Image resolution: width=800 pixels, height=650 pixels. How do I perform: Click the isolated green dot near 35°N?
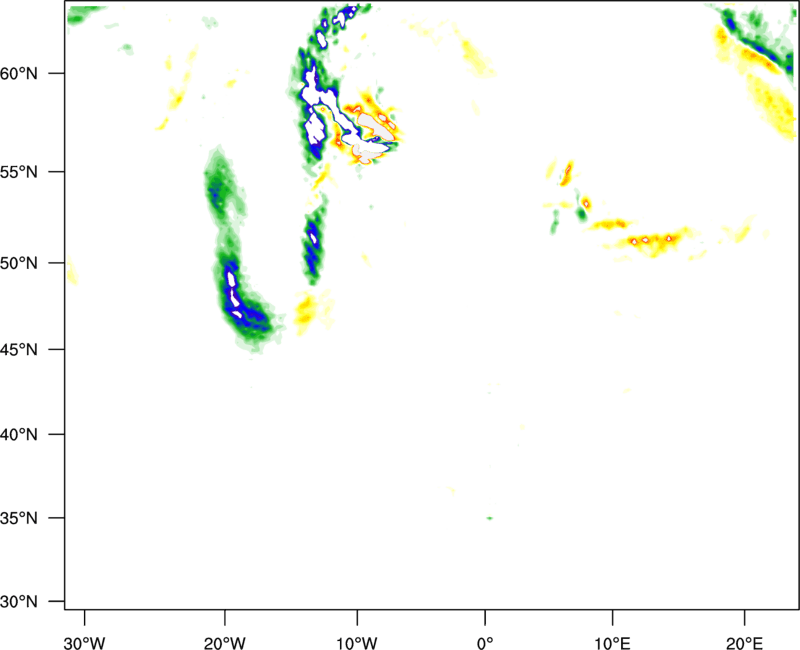pos(490,518)
